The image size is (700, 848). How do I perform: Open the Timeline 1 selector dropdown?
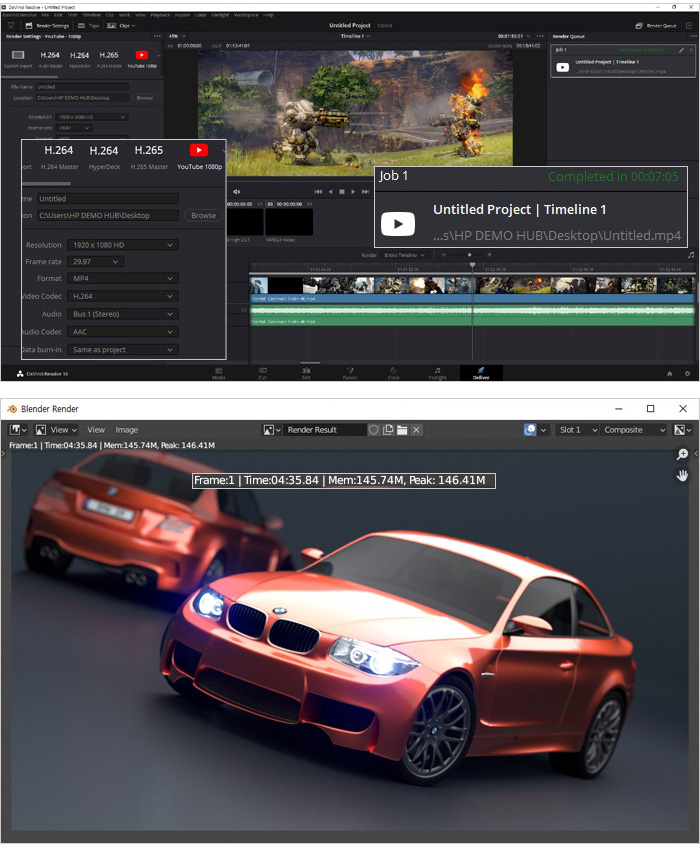point(355,36)
